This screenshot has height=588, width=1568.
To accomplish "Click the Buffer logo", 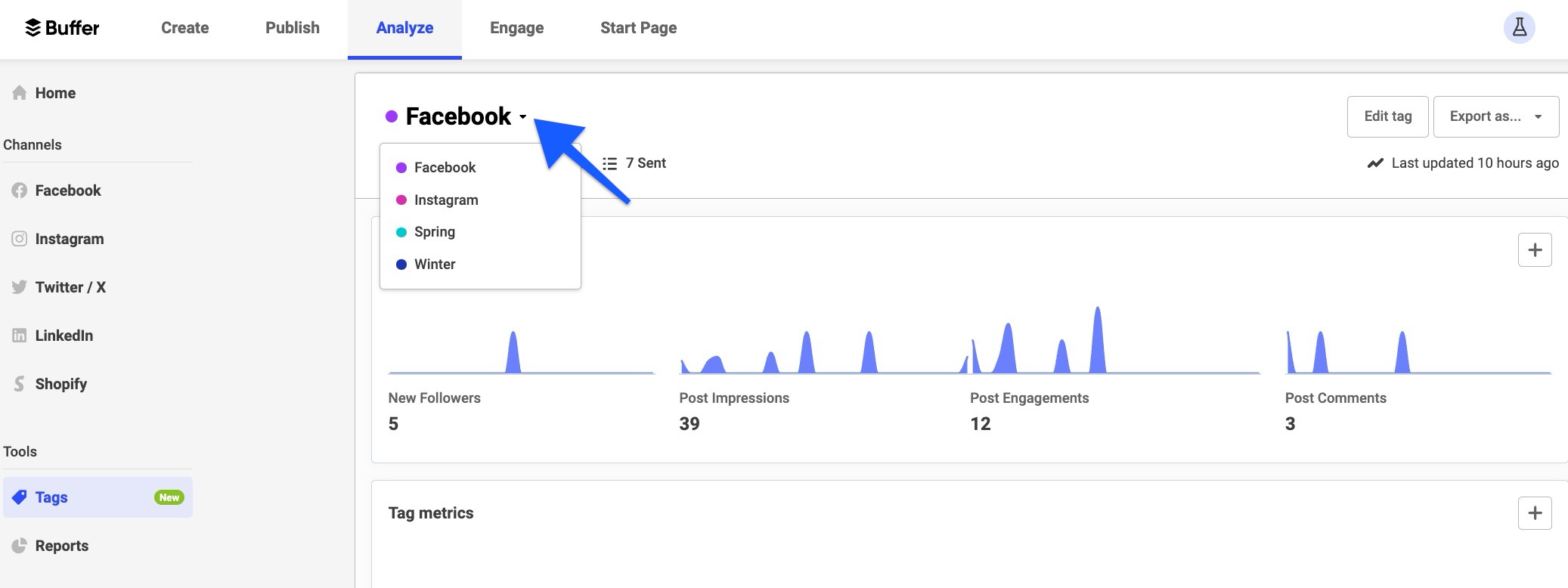I will pos(62,28).
